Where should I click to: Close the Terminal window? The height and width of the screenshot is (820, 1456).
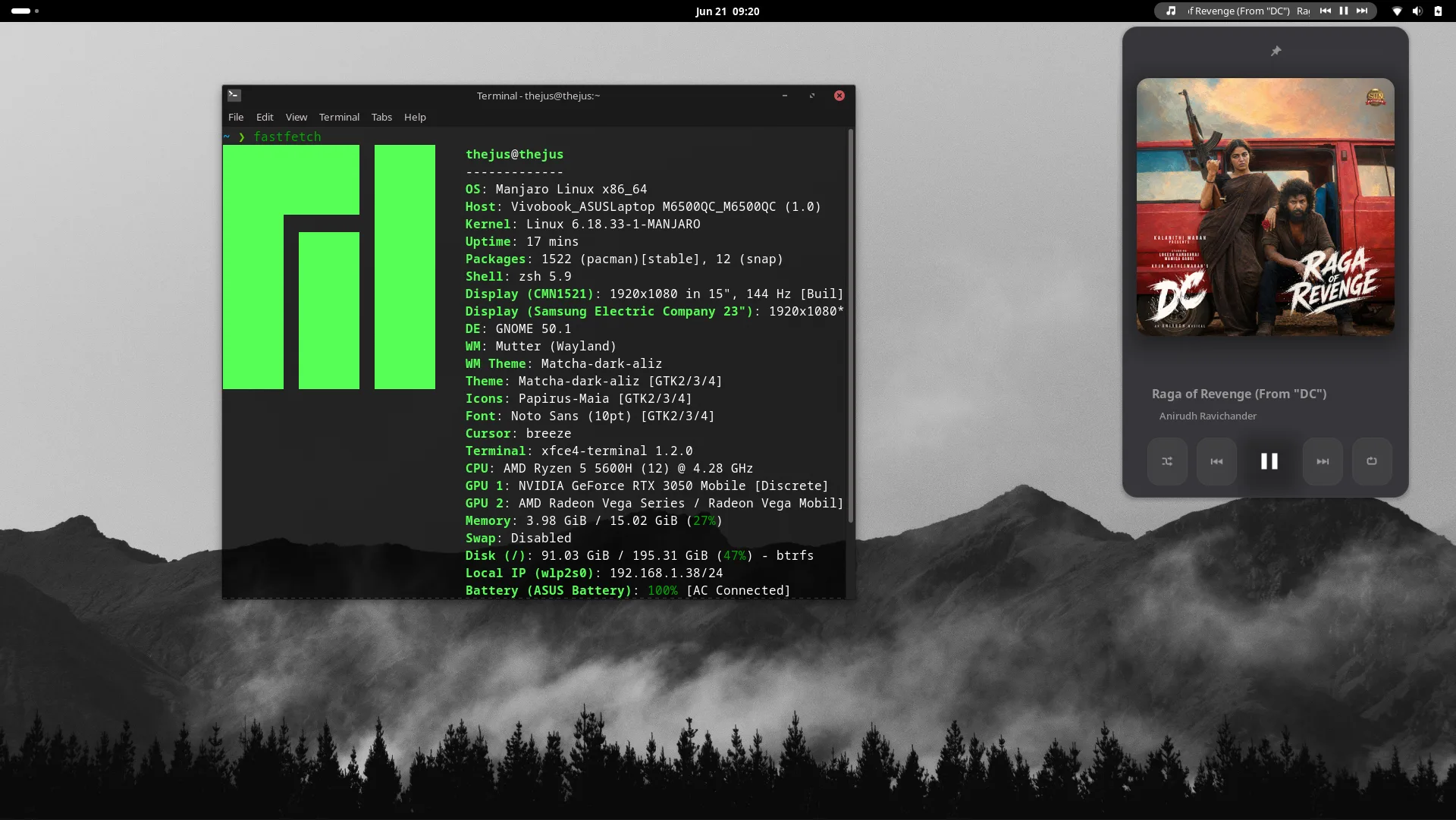(839, 96)
